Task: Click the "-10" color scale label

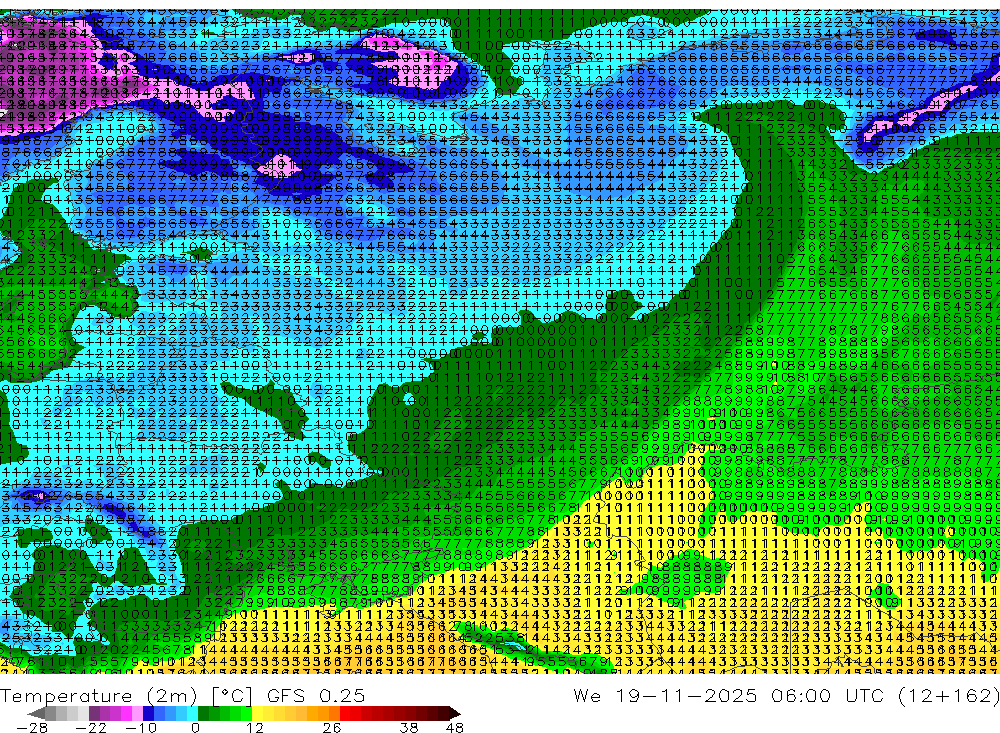Action: (141, 728)
